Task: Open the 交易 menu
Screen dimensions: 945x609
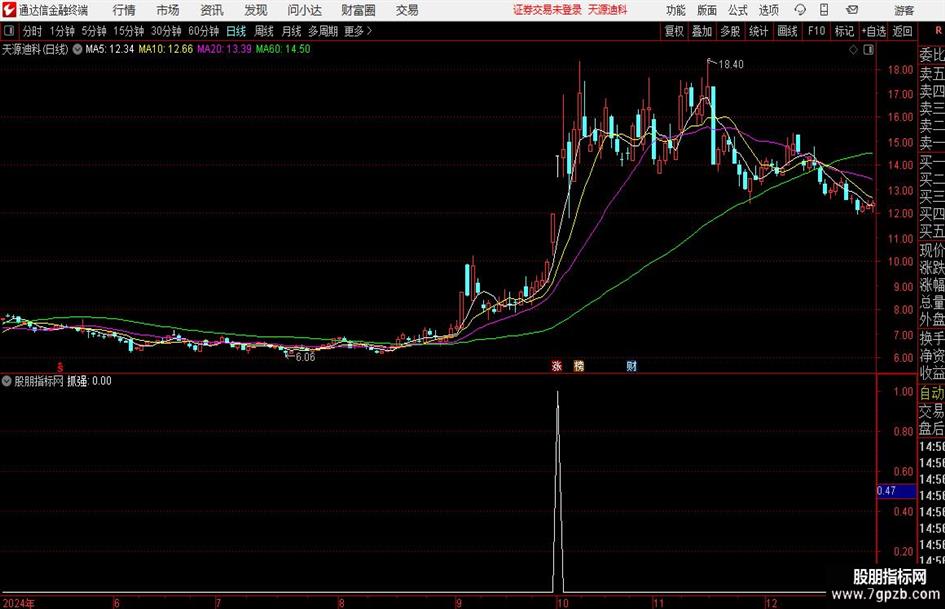Action: (407, 10)
